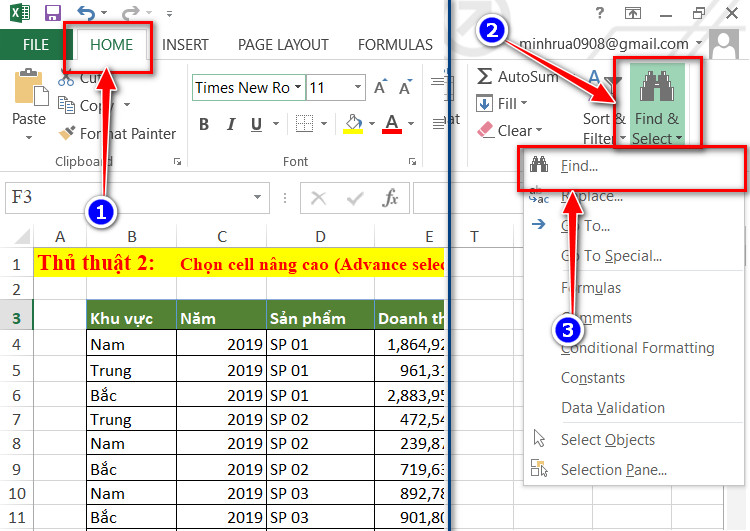Switch to the HOME tab

click(111, 44)
